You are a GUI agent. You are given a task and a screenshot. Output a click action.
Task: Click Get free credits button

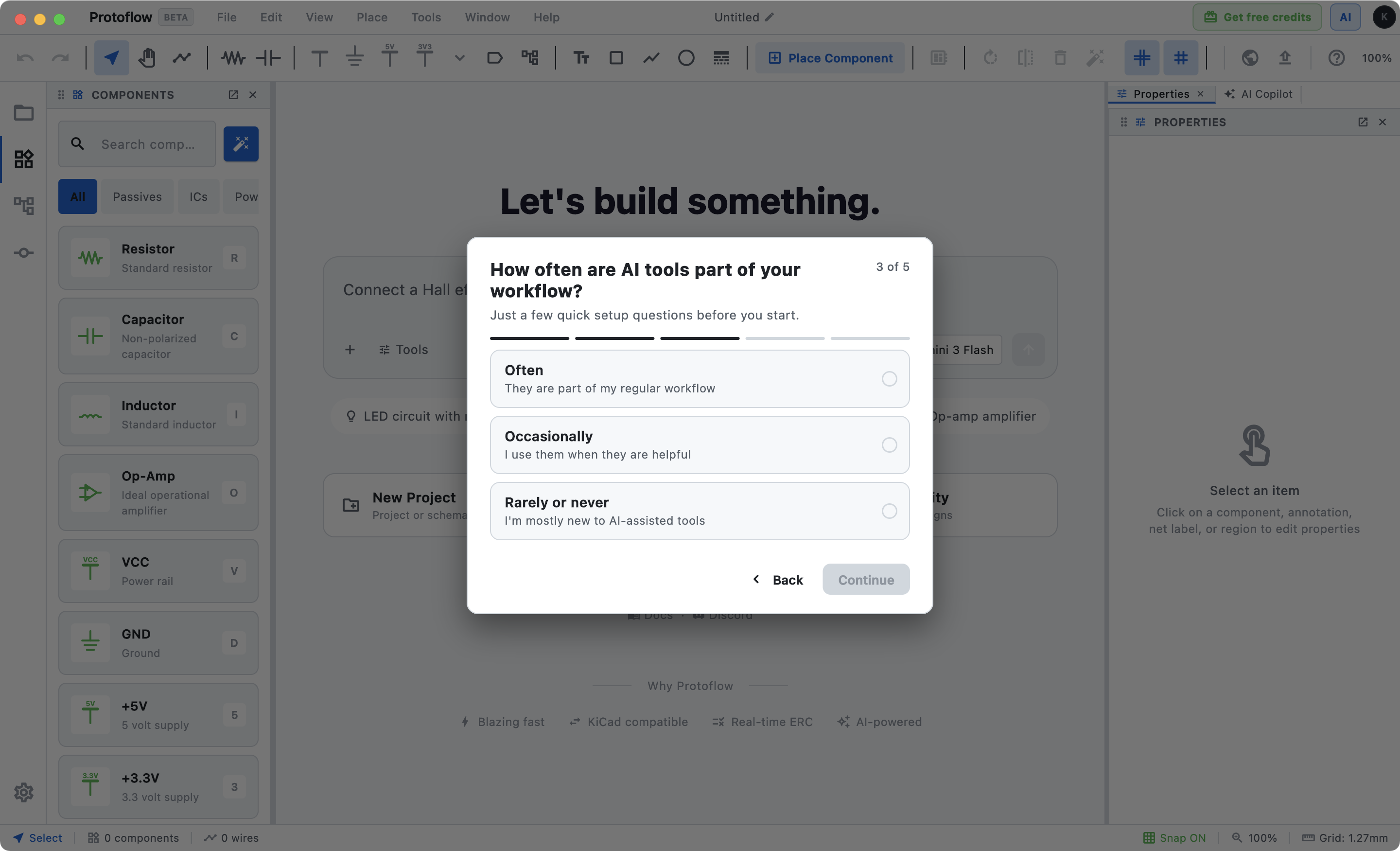1257,17
